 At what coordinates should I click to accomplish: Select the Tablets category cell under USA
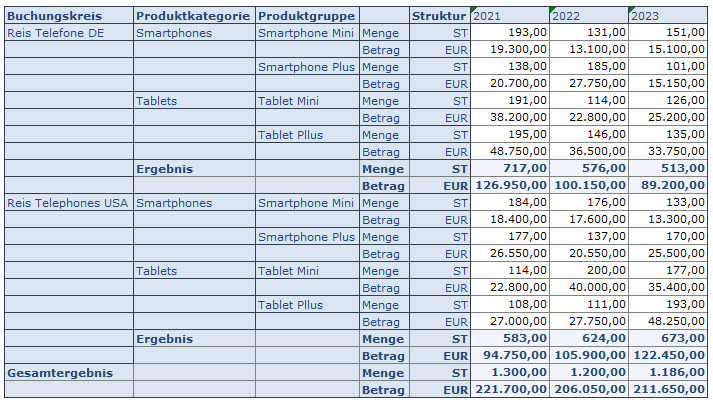[195, 271]
